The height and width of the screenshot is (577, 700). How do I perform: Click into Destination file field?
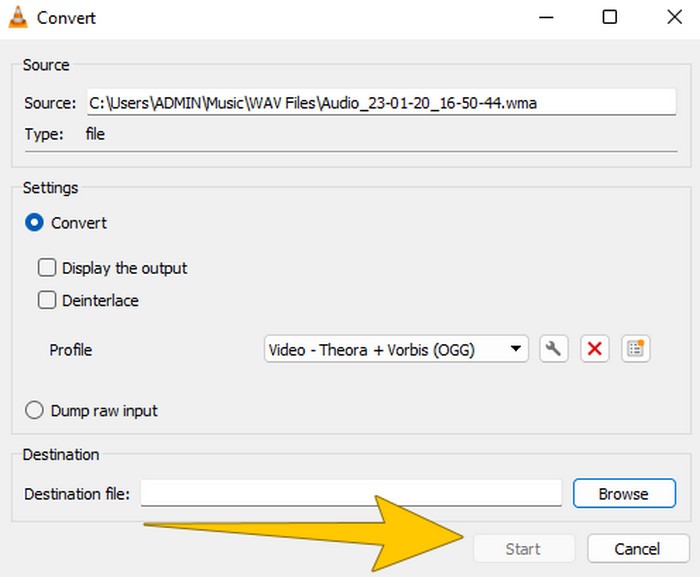tap(351, 493)
